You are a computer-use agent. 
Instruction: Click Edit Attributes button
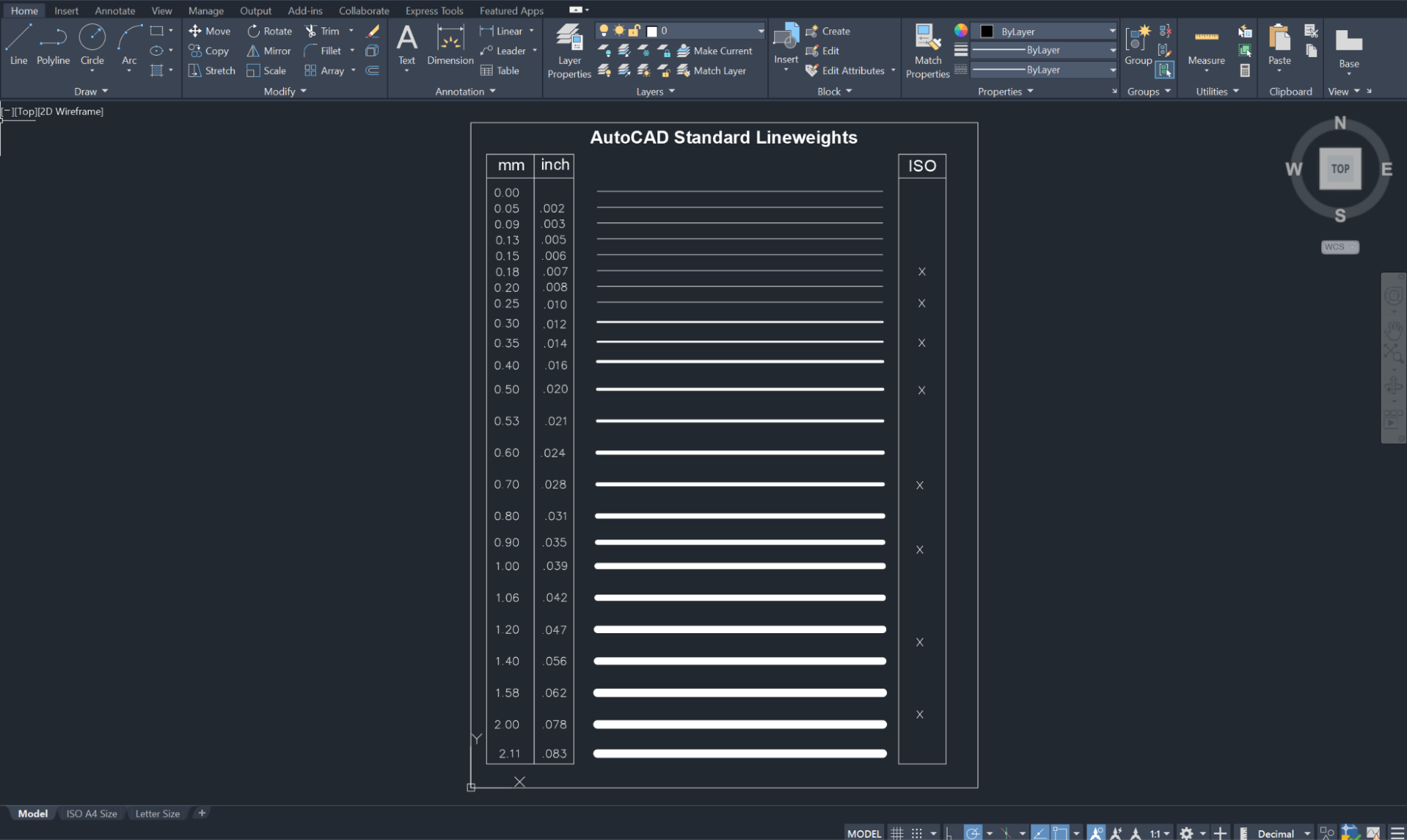pos(845,70)
